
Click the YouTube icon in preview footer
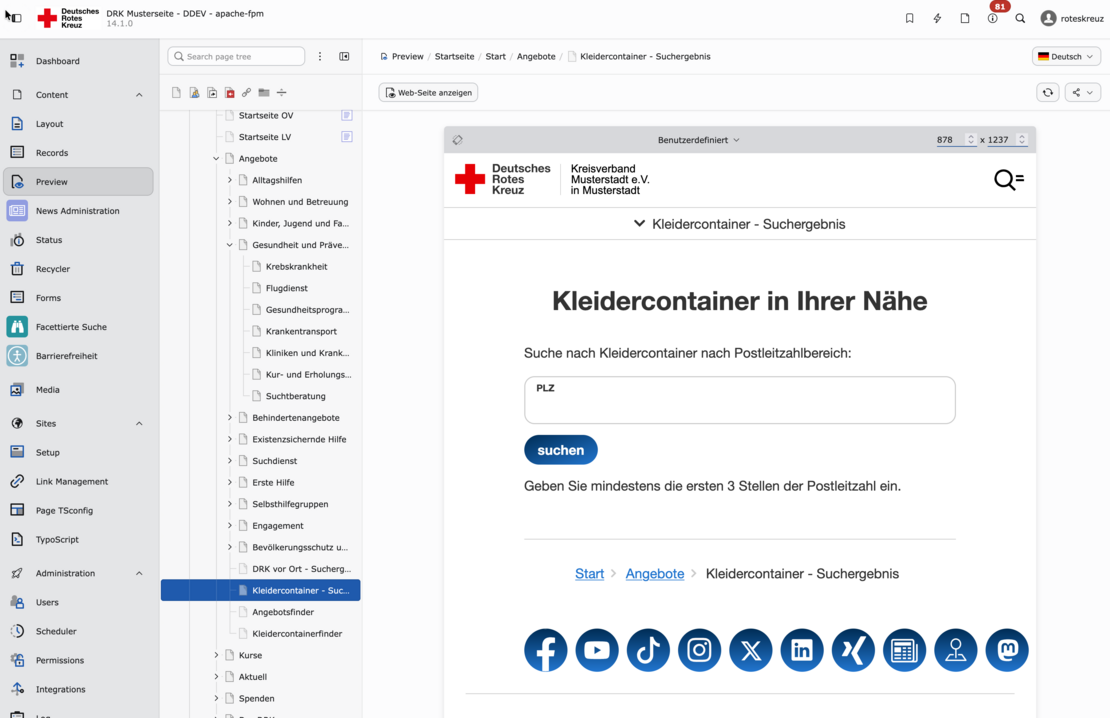pos(597,650)
